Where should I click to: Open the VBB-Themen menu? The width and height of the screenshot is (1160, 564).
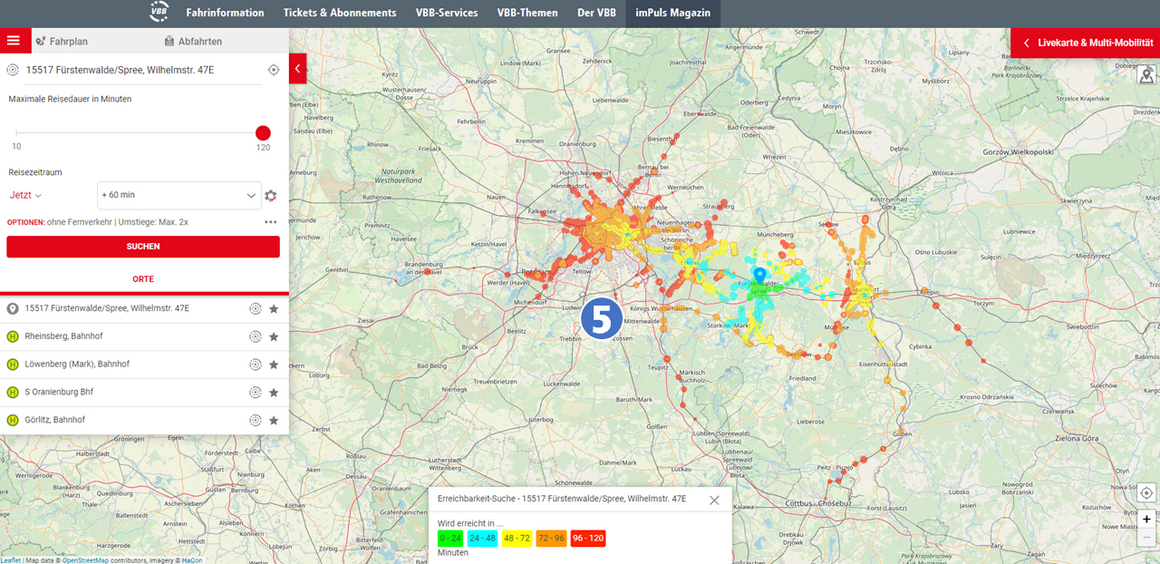(527, 13)
